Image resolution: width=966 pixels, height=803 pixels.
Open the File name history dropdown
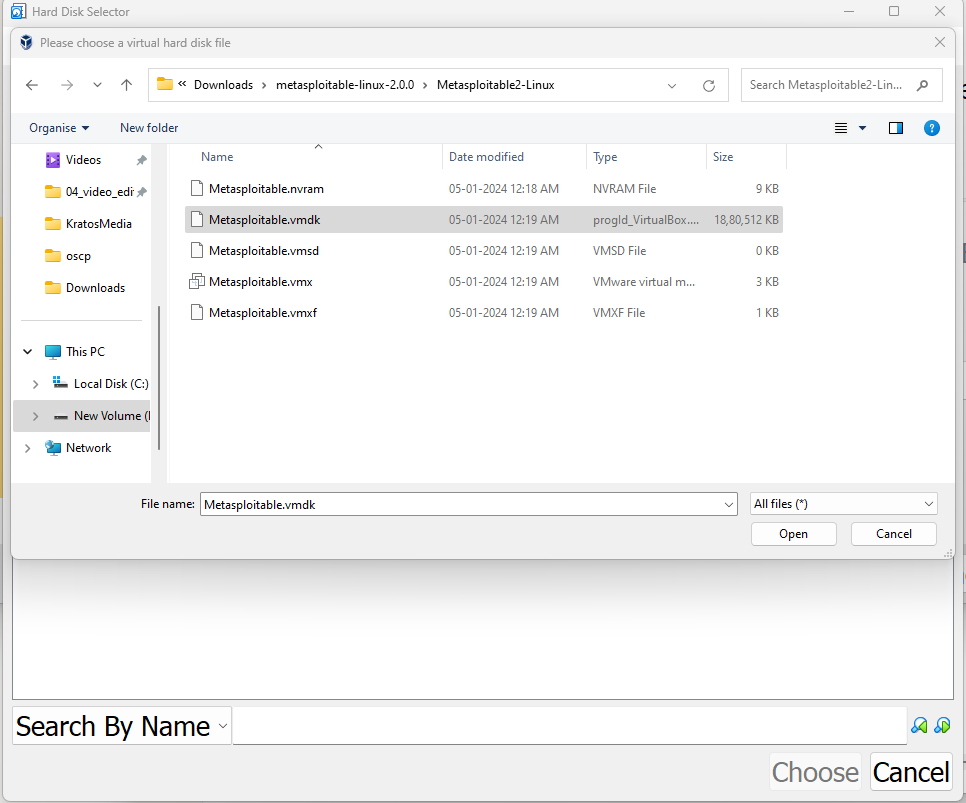(729, 505)
